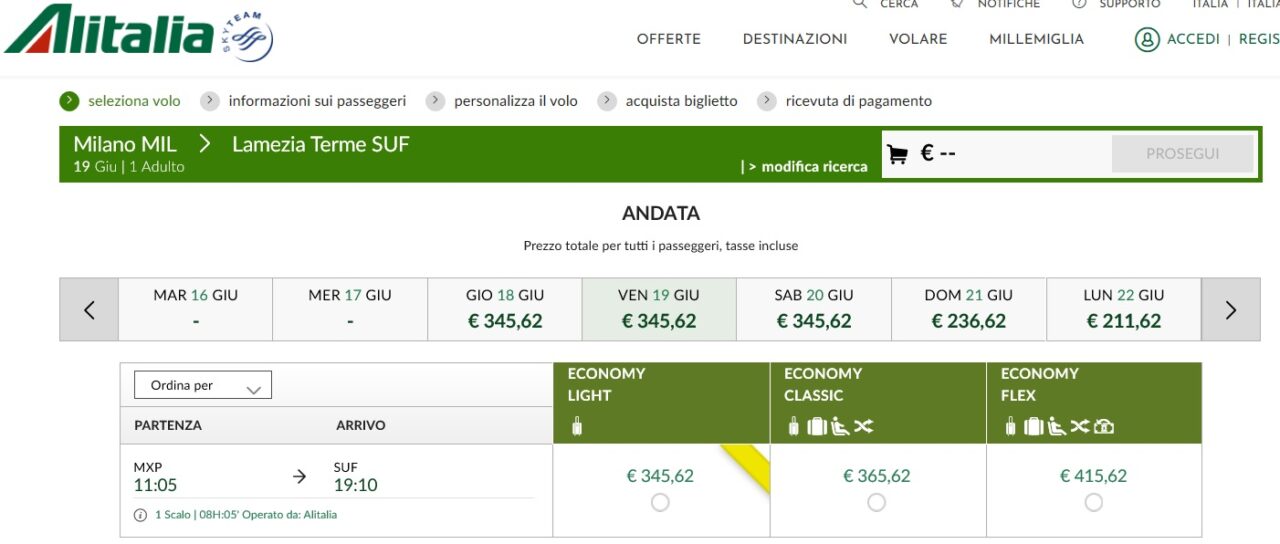The height and width of the screenshot is (544, 1280).
Task: Select the Economy Light €345,62 fare
Action: (660, 503)
